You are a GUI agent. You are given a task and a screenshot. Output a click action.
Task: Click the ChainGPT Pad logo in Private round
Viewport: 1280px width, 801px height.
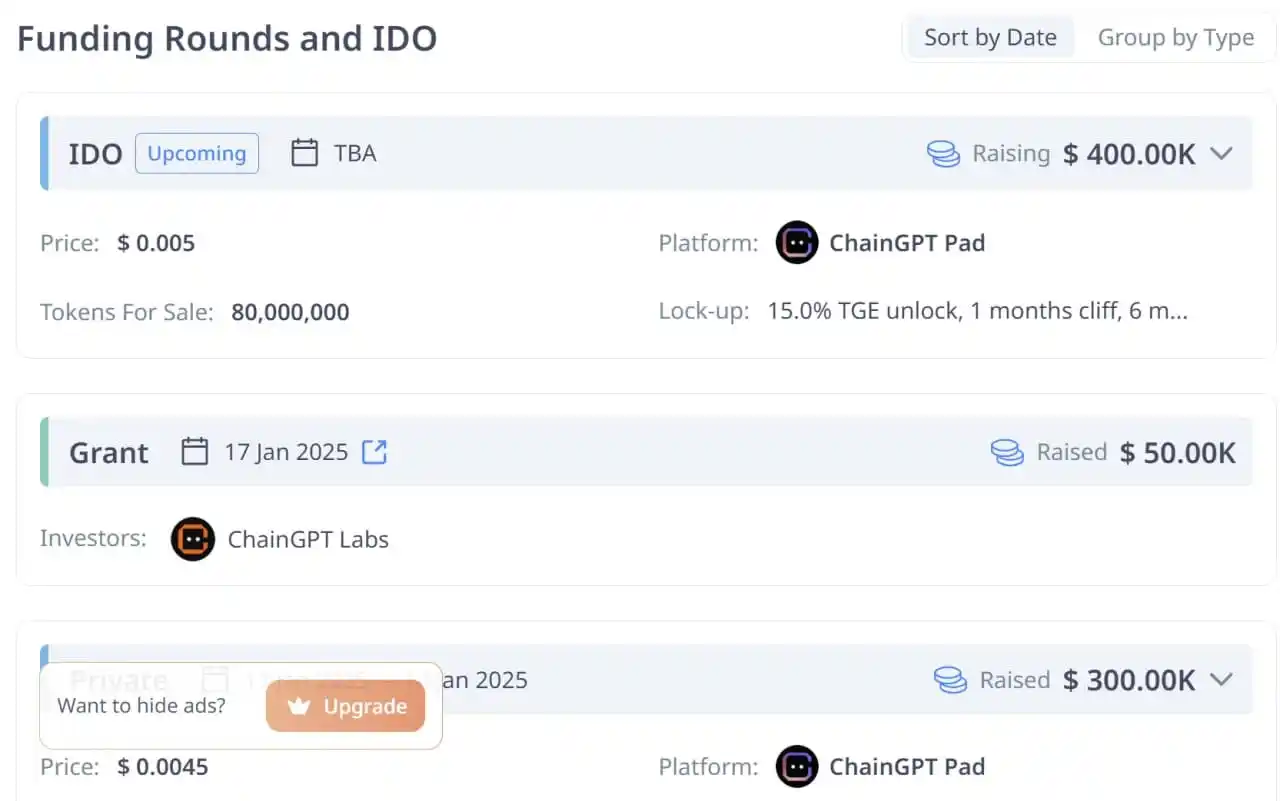(x=797, y=767)
